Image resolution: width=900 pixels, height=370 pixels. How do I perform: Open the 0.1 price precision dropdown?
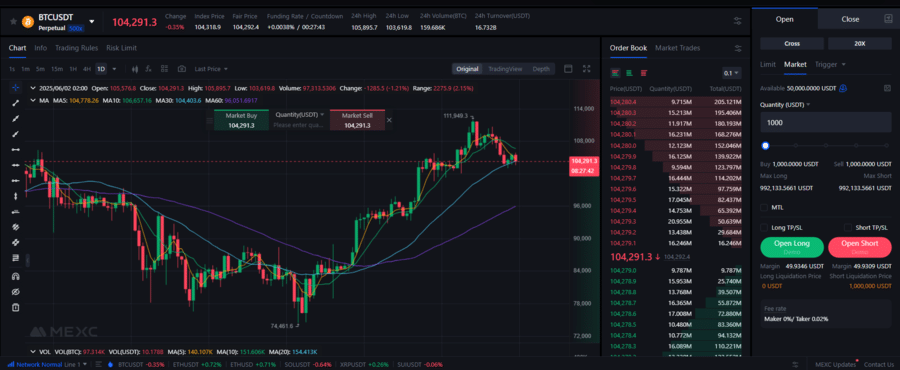[x=732, y=73]
